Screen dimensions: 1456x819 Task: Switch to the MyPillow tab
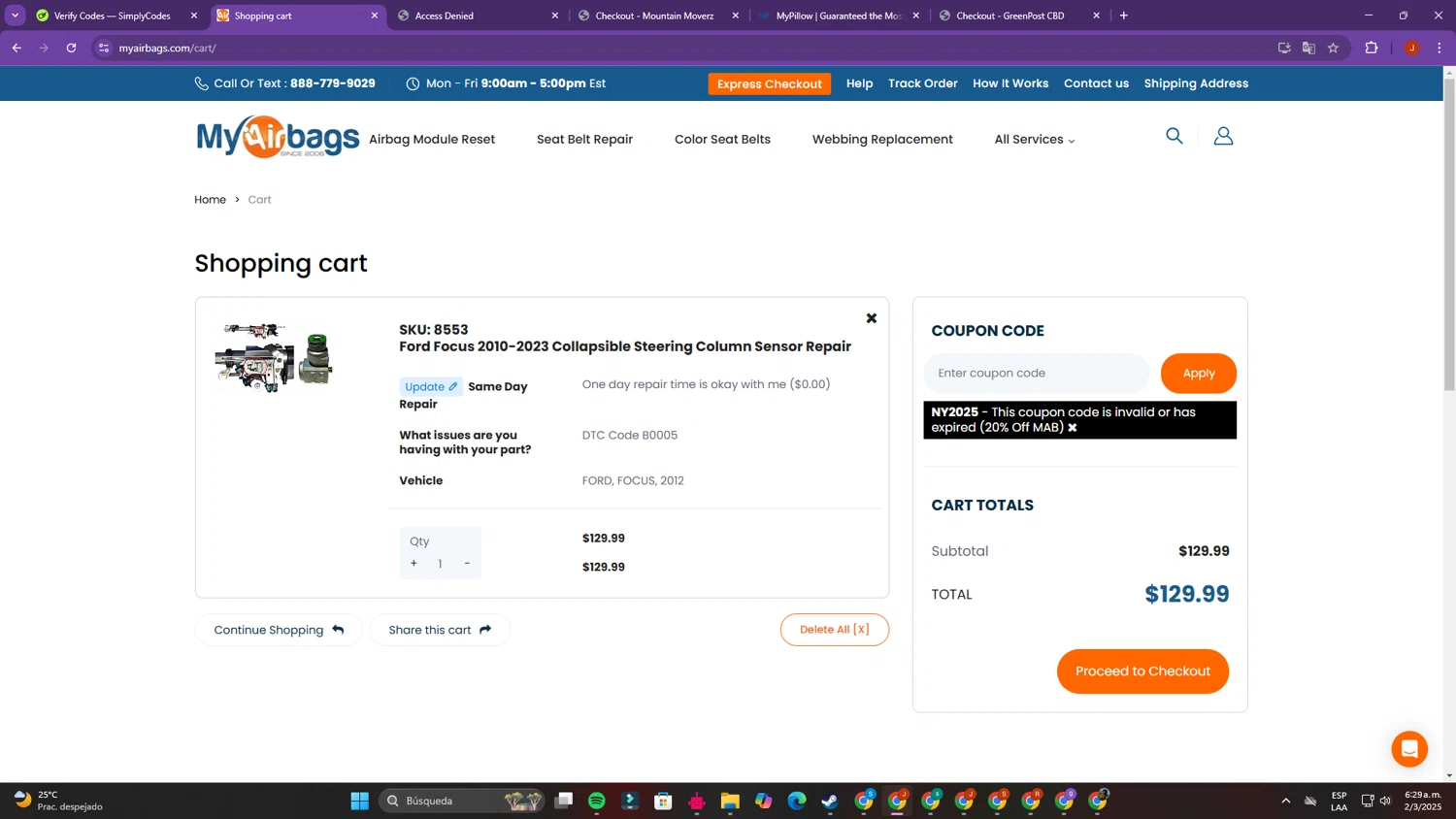[837, 16]
